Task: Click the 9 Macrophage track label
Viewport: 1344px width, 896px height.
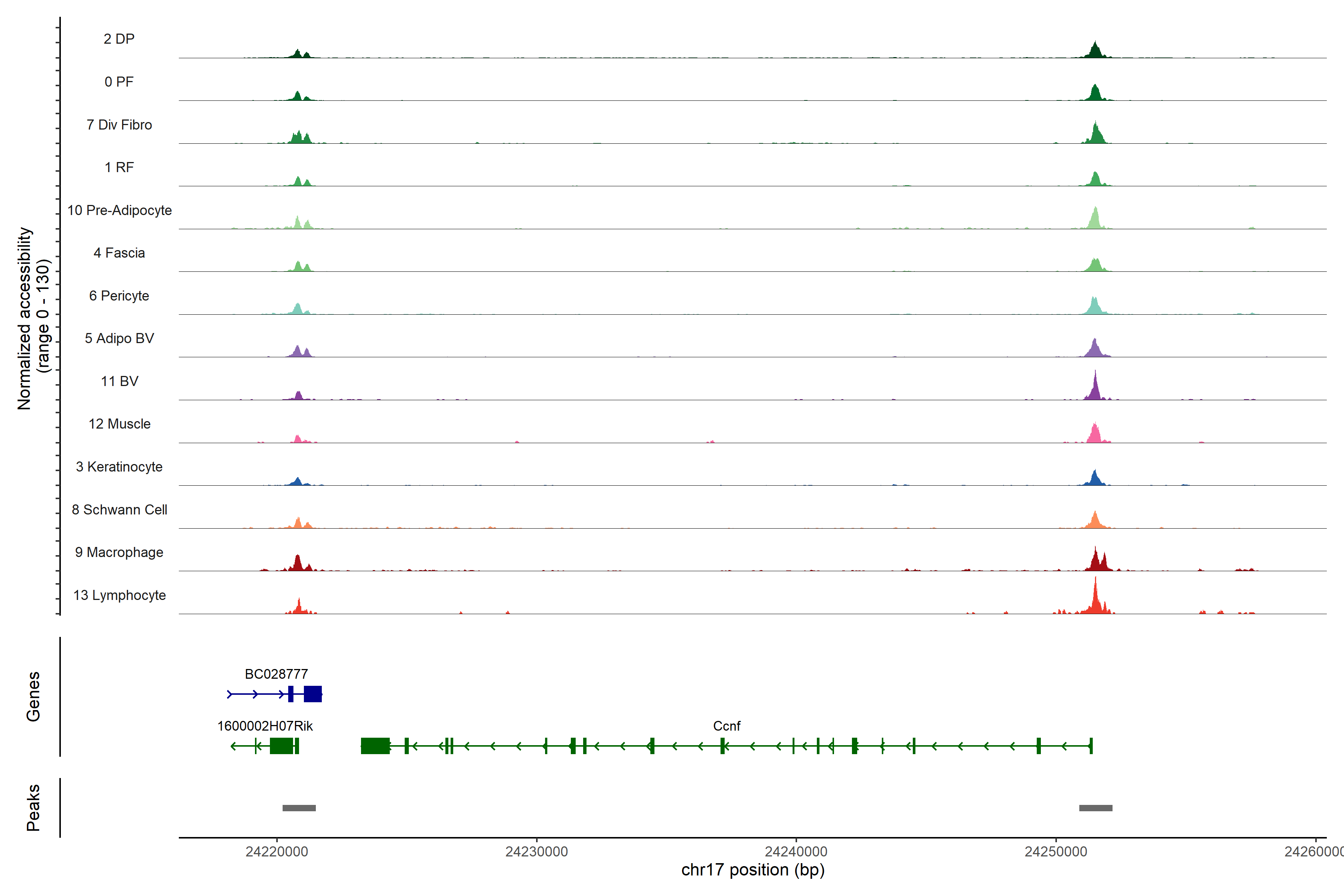Action: [x=119, y=552]
